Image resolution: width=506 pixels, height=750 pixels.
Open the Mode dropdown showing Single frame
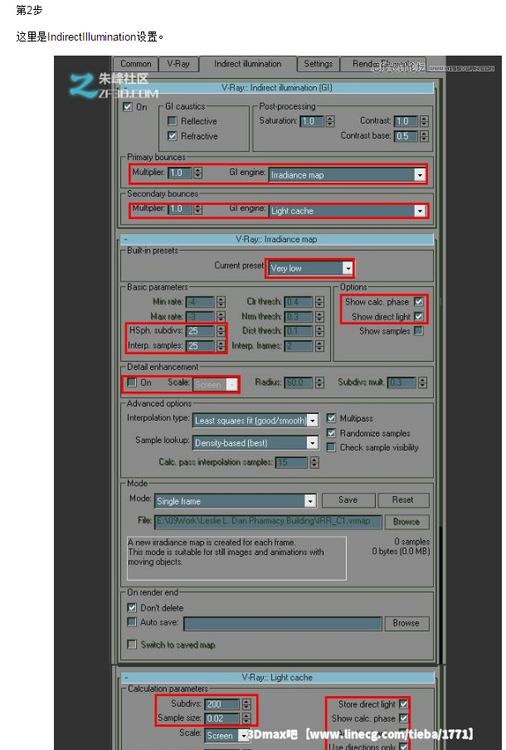(x=235, y=501)
